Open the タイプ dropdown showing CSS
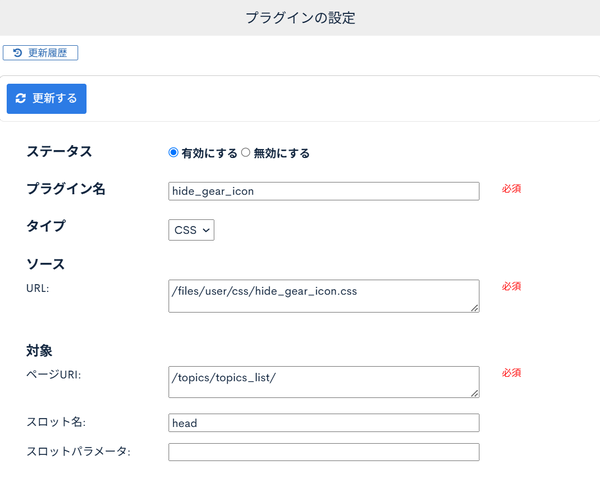 click(x=191, y=230)
